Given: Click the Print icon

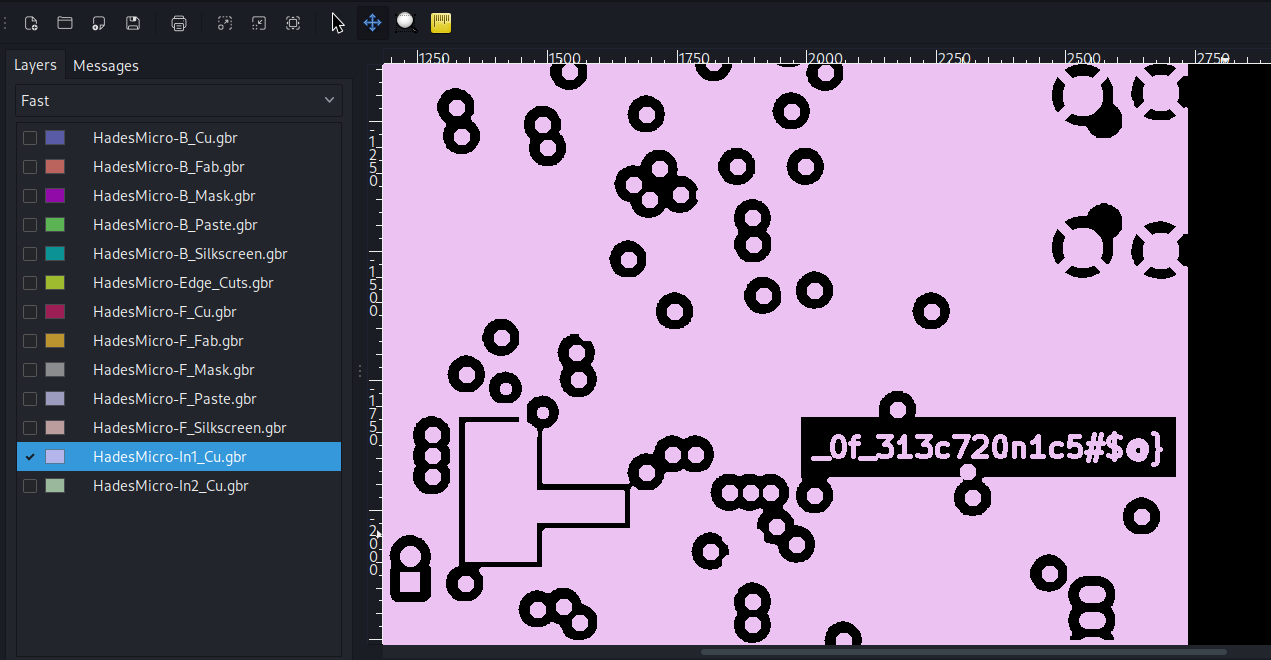Looking at the screenshot, I should (x=179, y=23).
